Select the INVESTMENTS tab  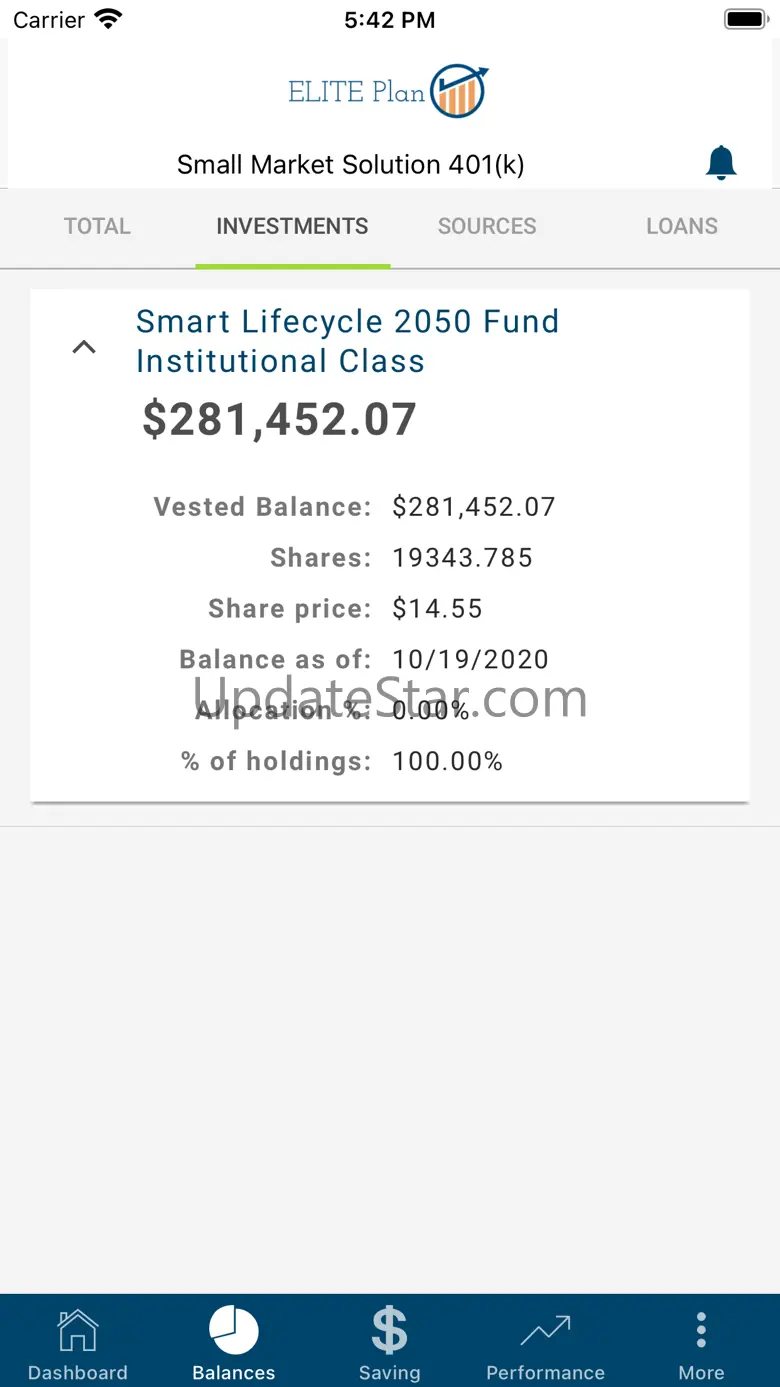click(292, 227)
